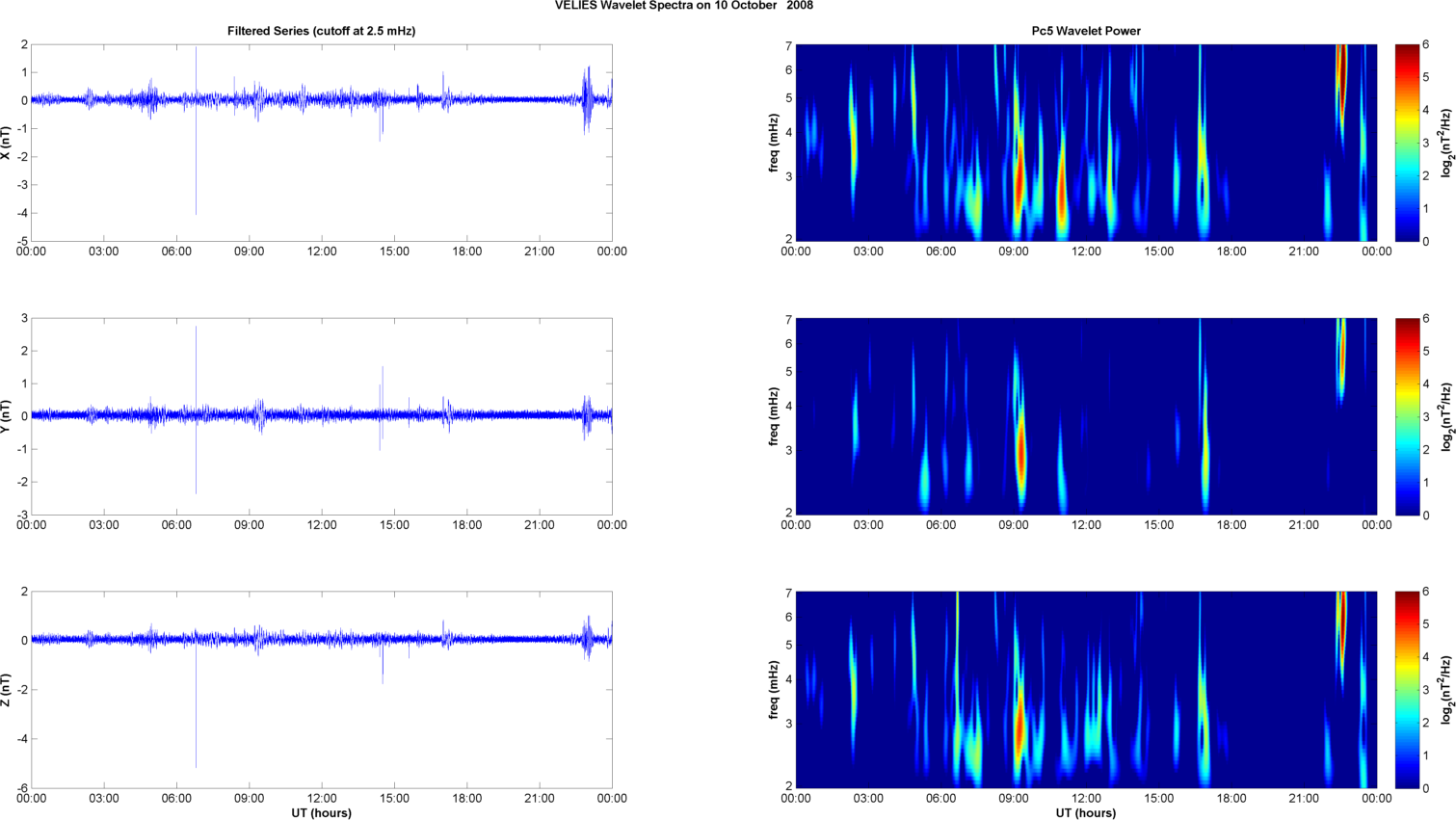Click 'freq (mHz)' label of middle spectrogram
Viewport: 1456px width, 820px height.
click(x=774, y=416)
